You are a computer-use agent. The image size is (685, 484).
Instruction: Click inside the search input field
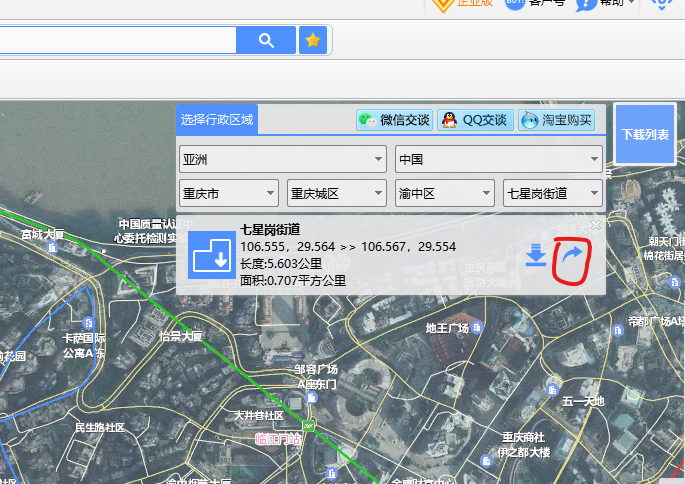point(117,40)
